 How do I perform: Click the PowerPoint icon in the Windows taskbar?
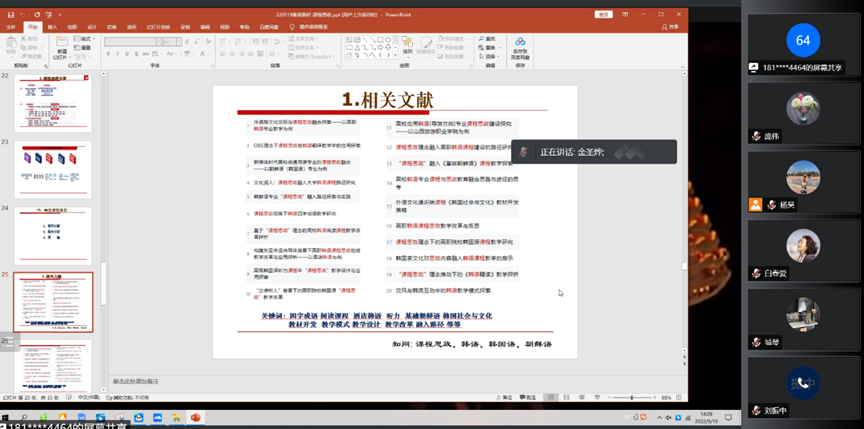coord(196,417)
